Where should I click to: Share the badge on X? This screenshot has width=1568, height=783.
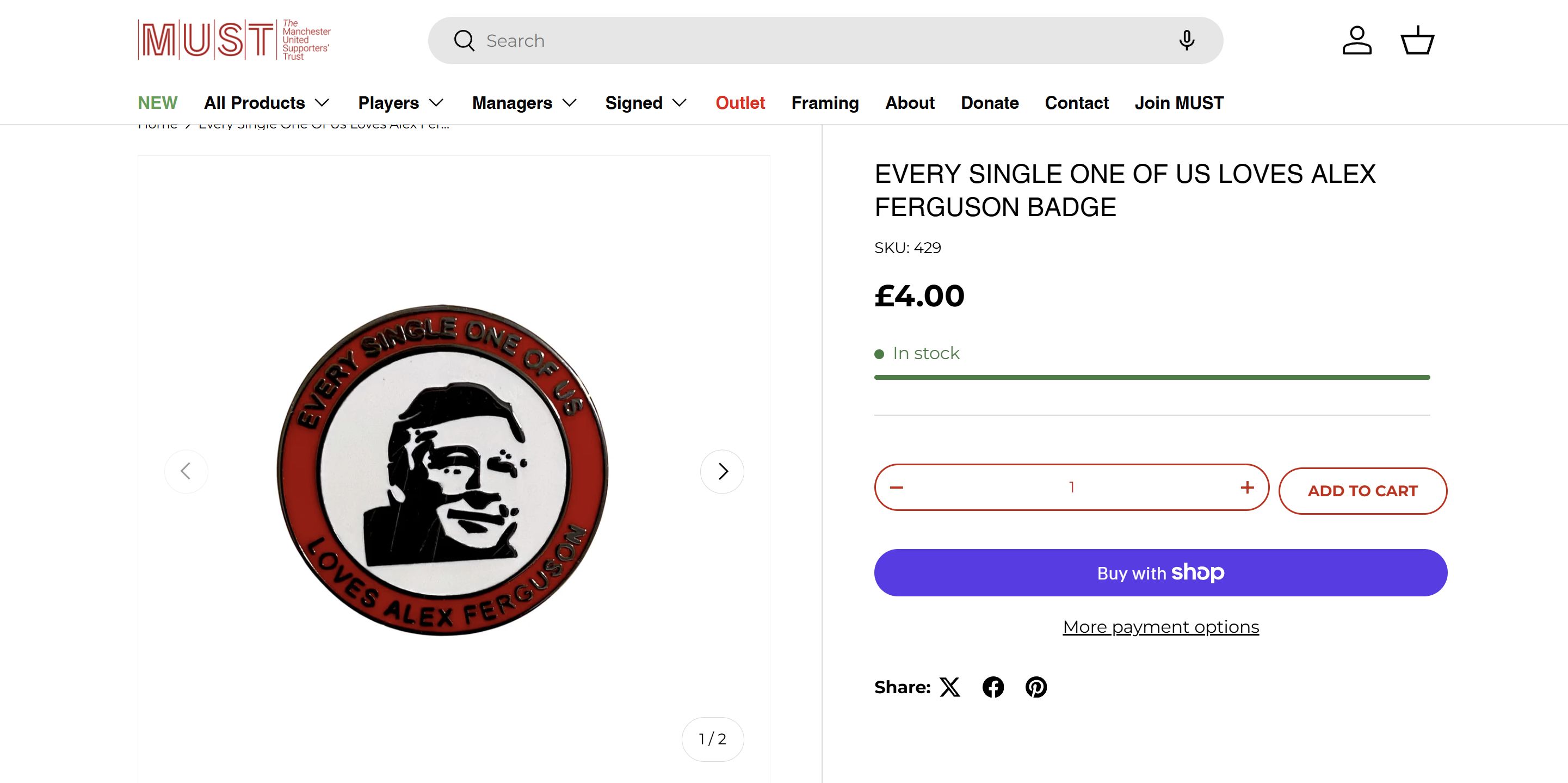pos(949,687)
